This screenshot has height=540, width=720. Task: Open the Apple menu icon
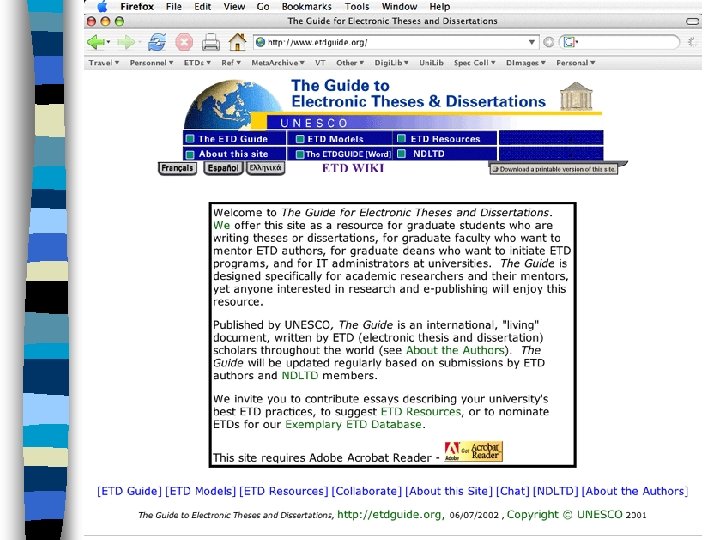[x=102, y=6]
